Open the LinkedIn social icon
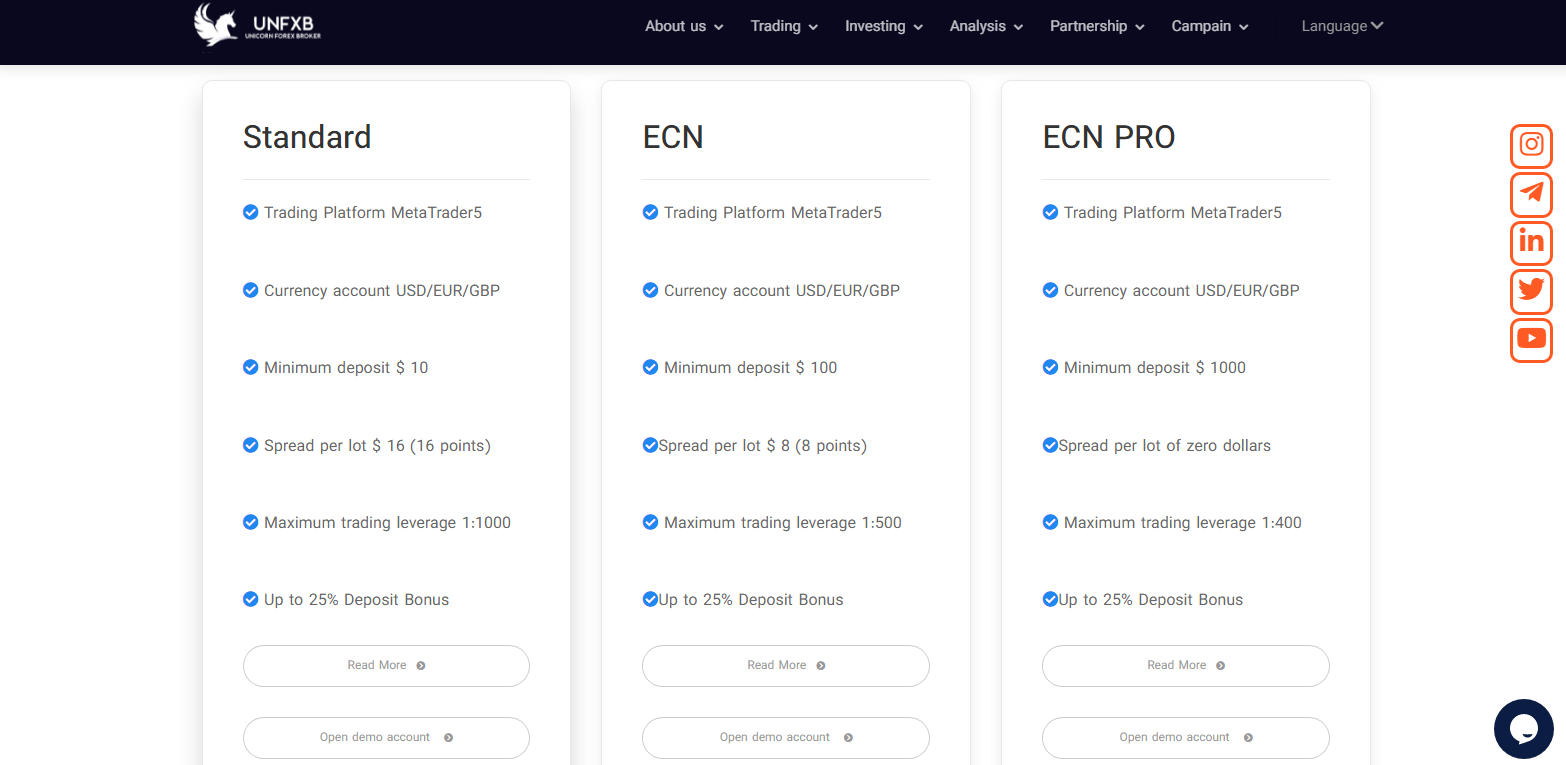Image resolution: width=1566 pixels, height=765 pixels. tap(1530, 242)
